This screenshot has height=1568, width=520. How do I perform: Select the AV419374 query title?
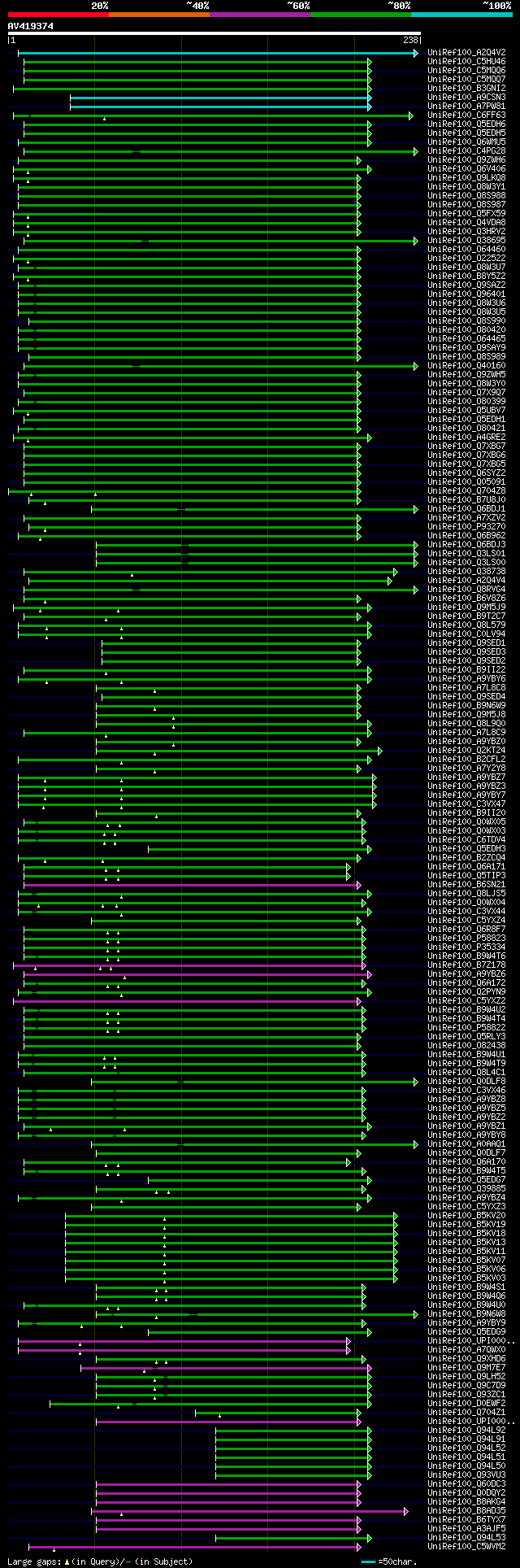31,26
